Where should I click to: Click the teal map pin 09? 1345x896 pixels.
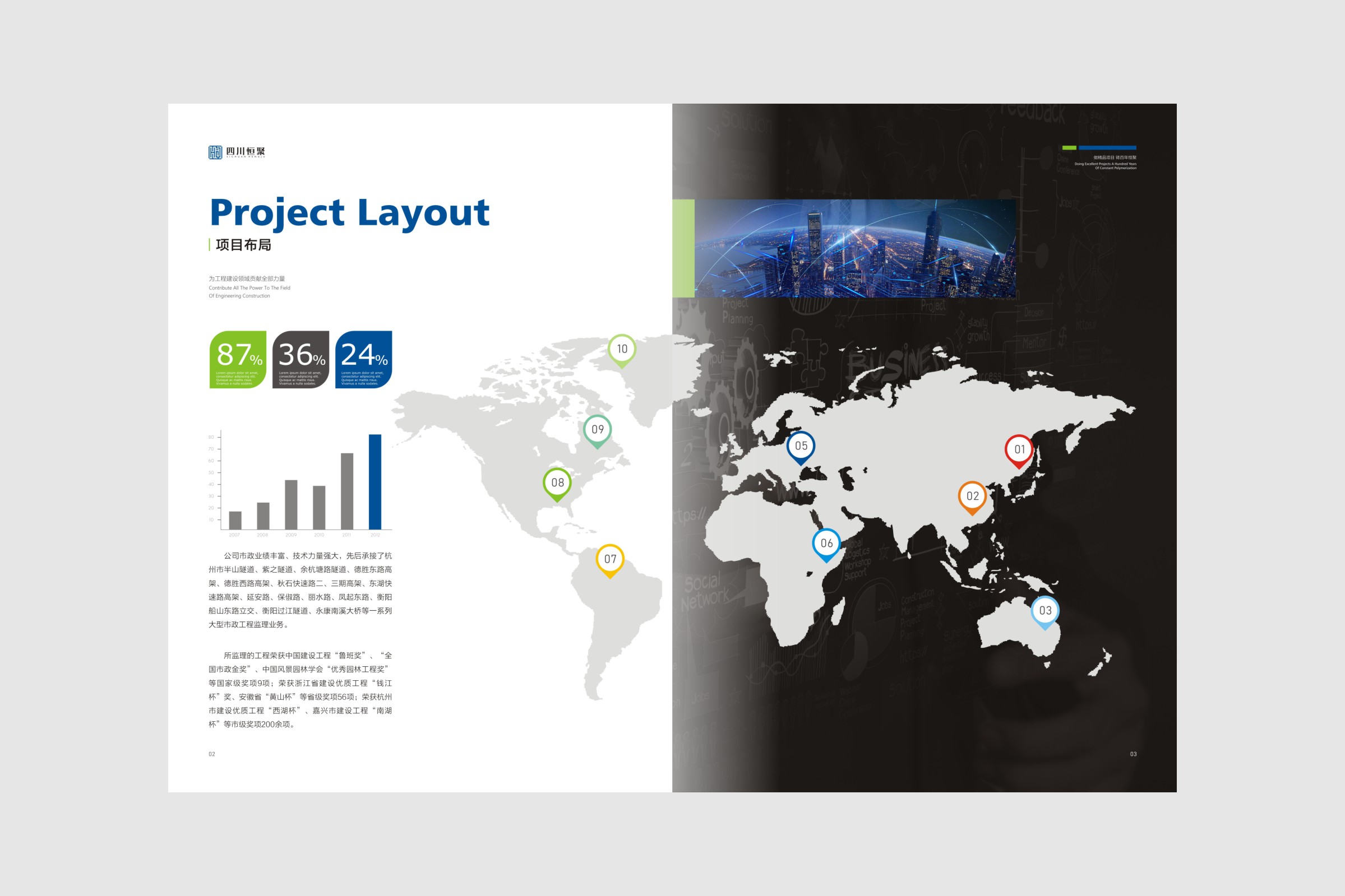pos(597,430)
